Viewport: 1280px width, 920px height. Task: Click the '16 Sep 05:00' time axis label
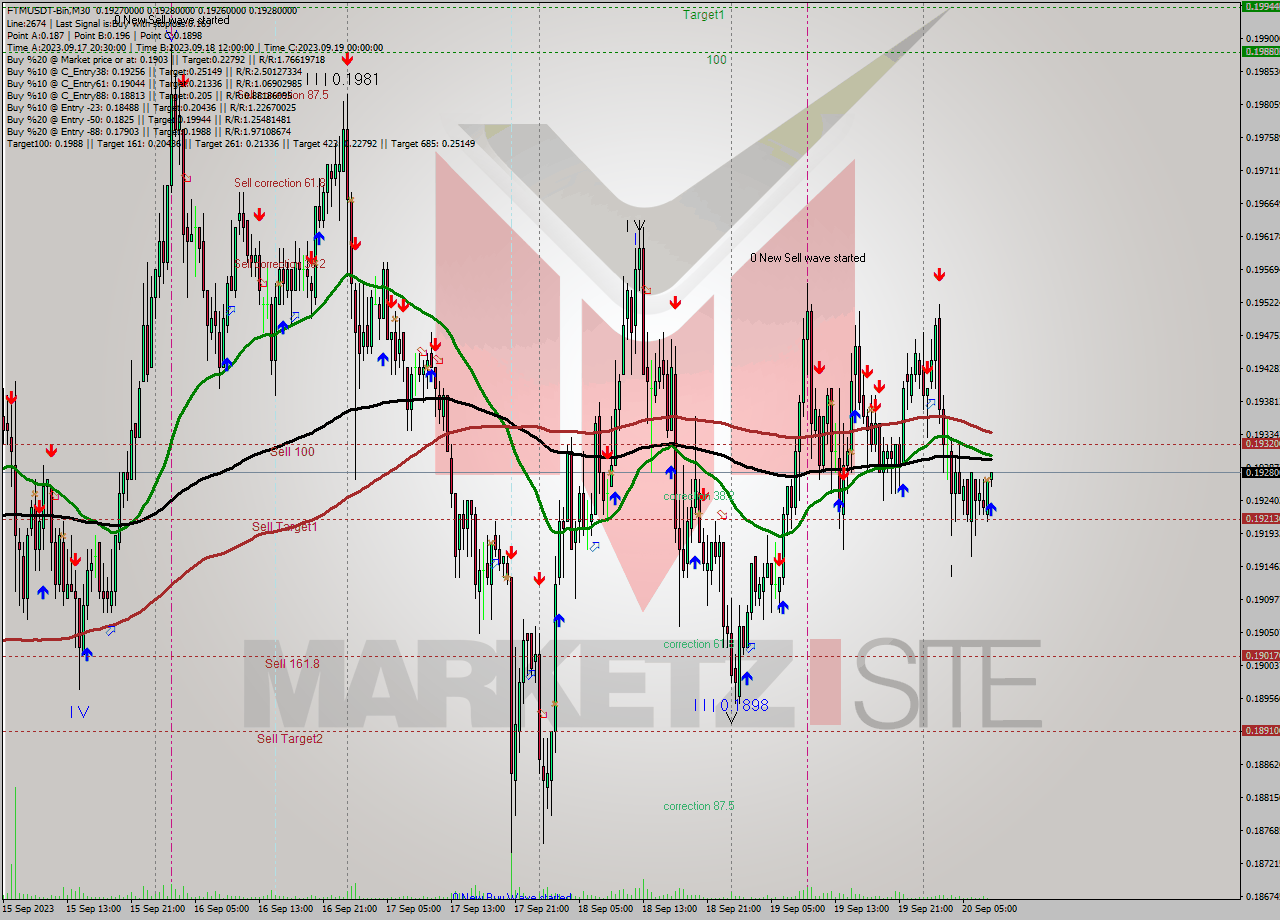221,909
